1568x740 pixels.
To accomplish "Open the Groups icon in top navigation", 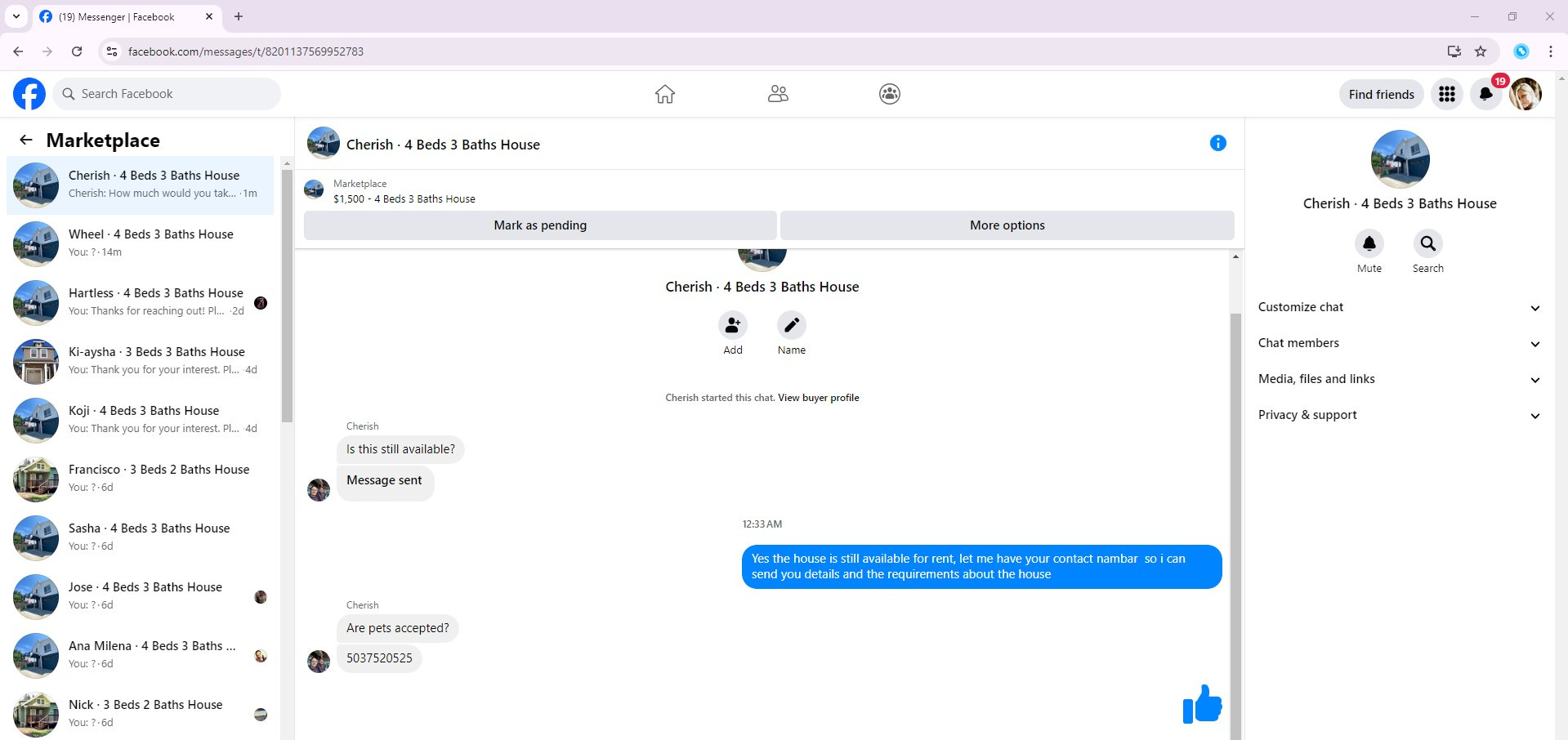I will tap(890, 94).
